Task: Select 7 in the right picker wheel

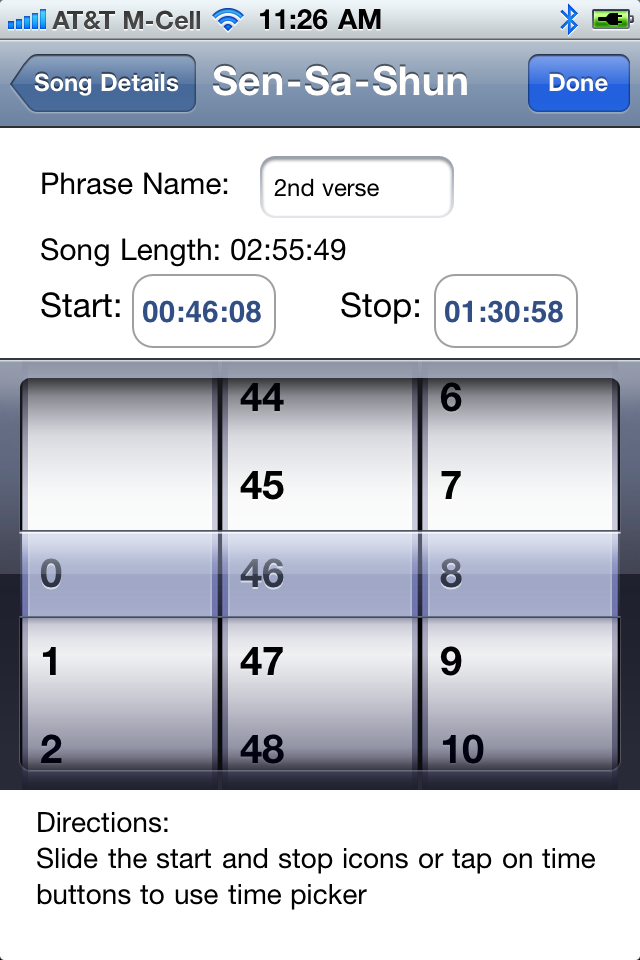Action: (x=451, y=486)
